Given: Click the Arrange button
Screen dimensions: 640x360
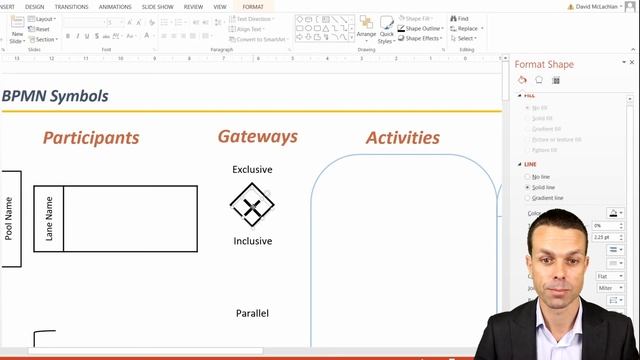Looking at the screenshot, I should [366, 29].
